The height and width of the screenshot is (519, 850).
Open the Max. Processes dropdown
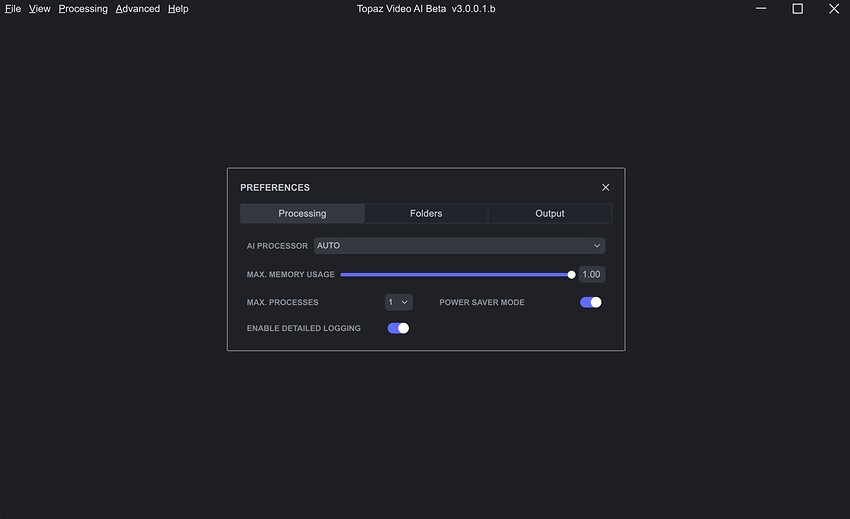398,302
